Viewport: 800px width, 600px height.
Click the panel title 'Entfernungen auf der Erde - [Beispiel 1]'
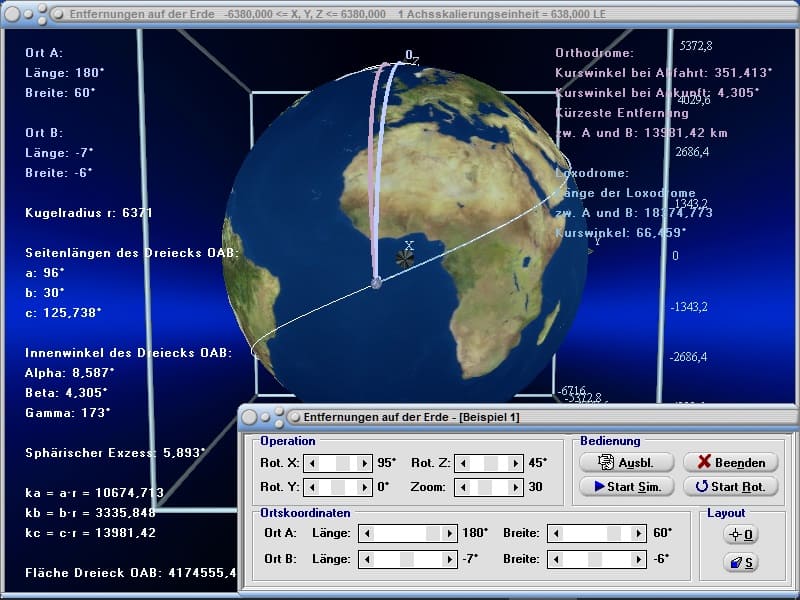411,417
